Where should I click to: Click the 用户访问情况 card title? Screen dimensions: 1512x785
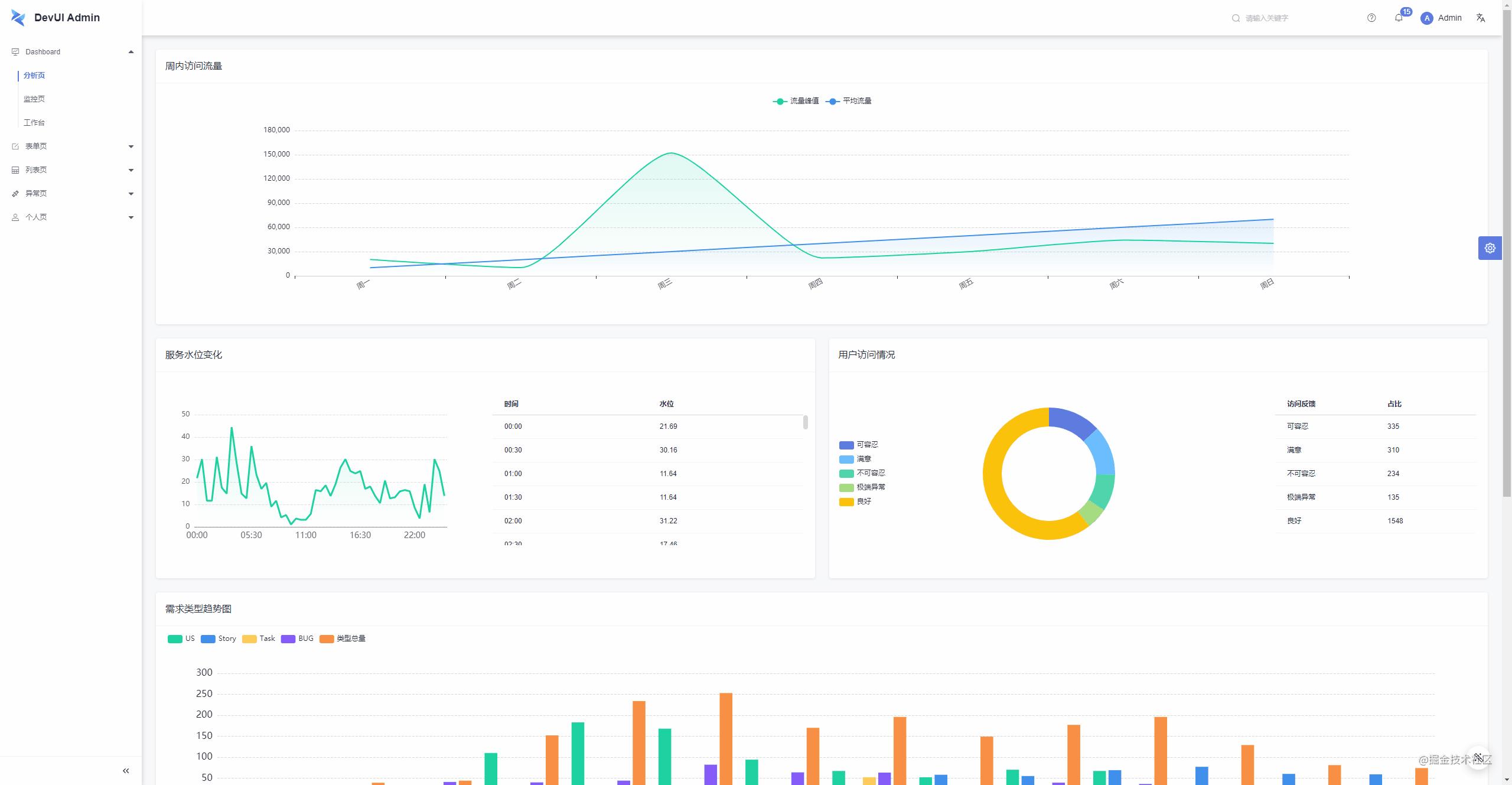point(867,355)
